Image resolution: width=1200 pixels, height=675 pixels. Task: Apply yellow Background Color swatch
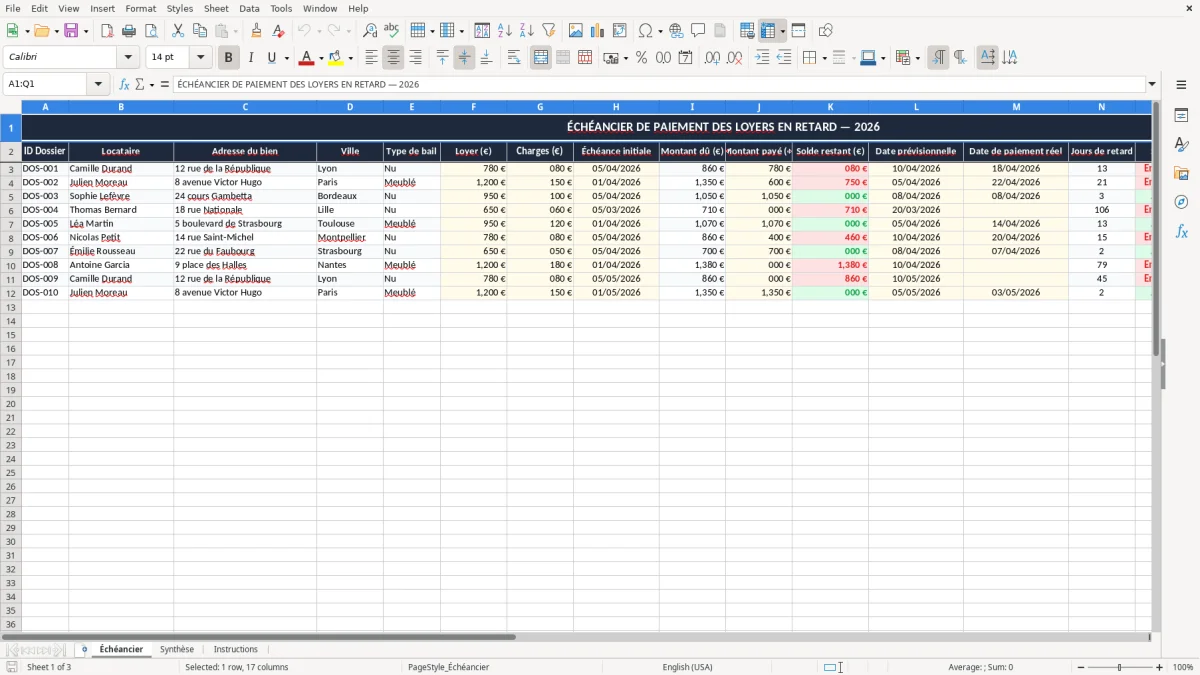click(x=336, y=58)
